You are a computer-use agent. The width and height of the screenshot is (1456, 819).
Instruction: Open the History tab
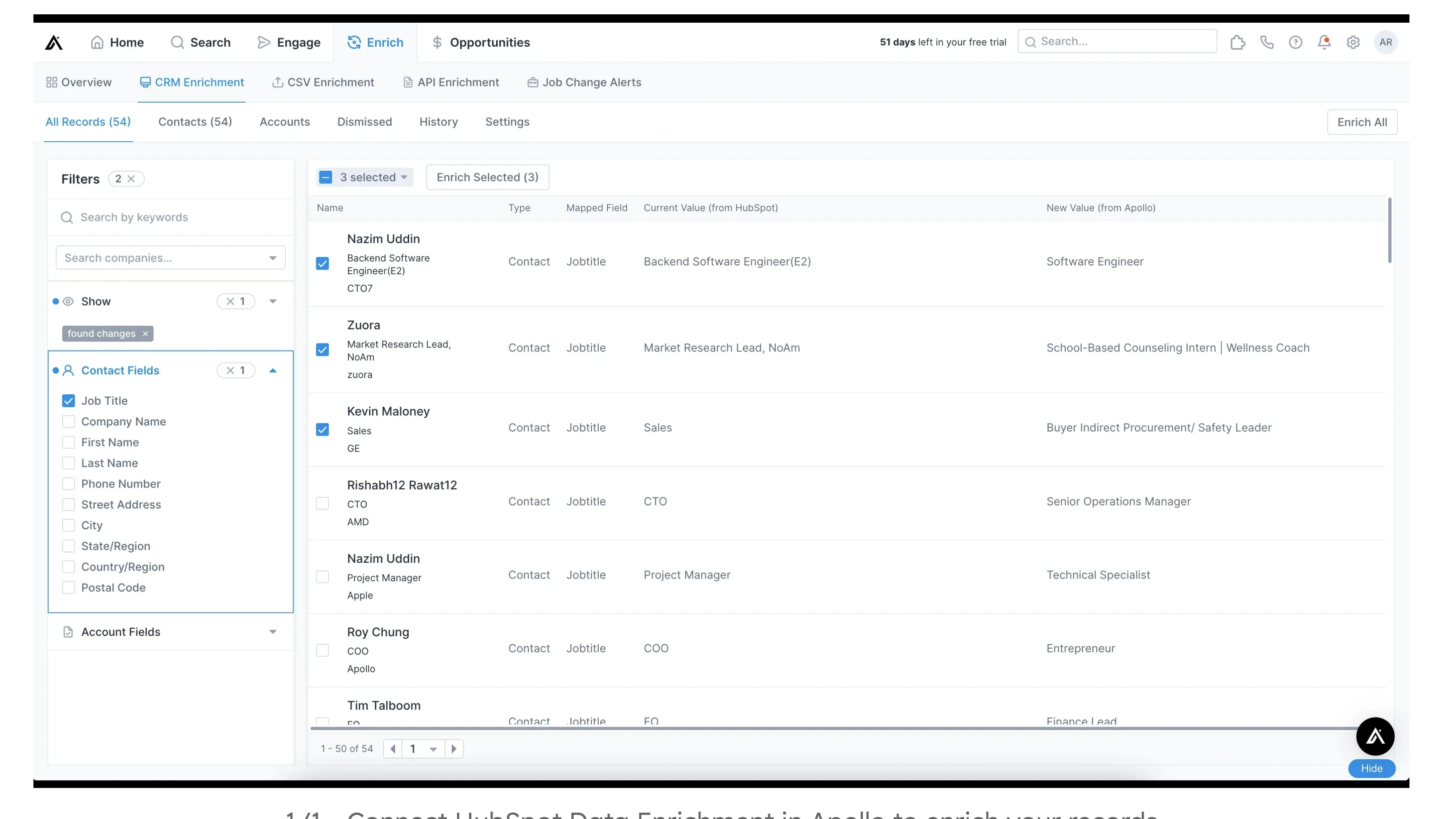439,122
